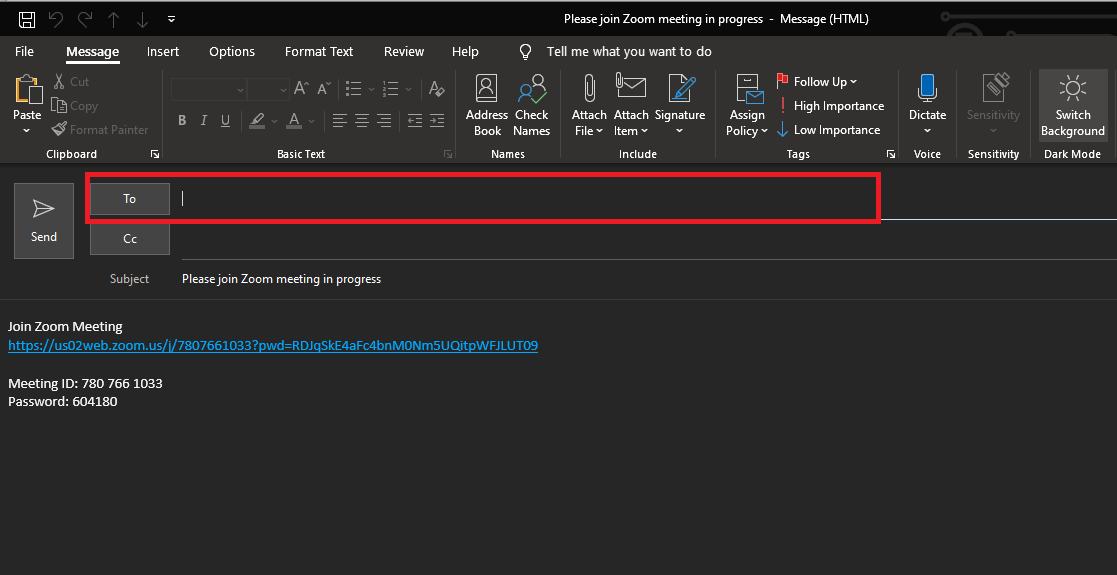
Task: Open Clipboard pane dialog launcher
Action: [155, 154]
